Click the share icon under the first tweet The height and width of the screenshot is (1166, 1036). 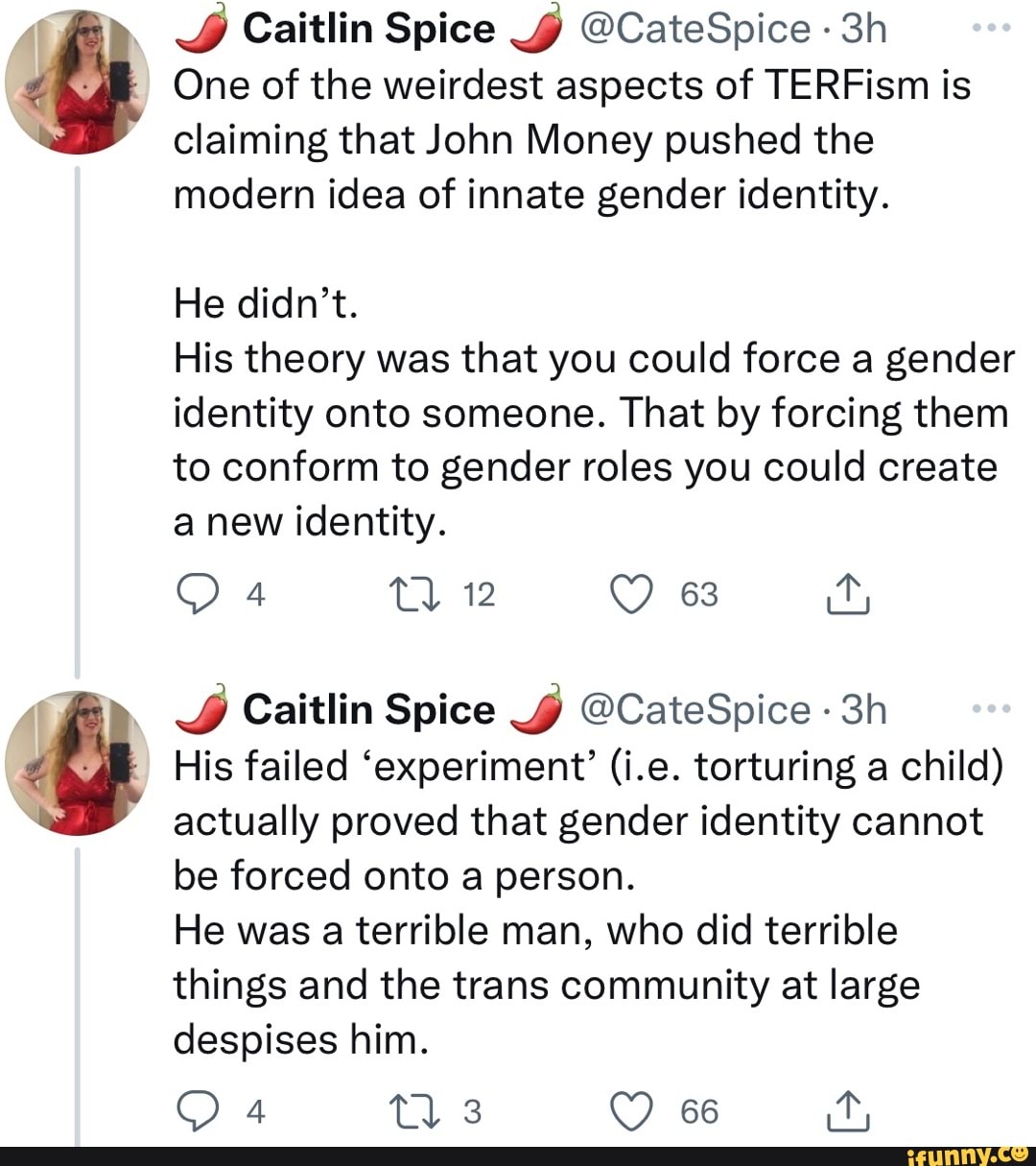pyautogui.click(x=846, y=592)
